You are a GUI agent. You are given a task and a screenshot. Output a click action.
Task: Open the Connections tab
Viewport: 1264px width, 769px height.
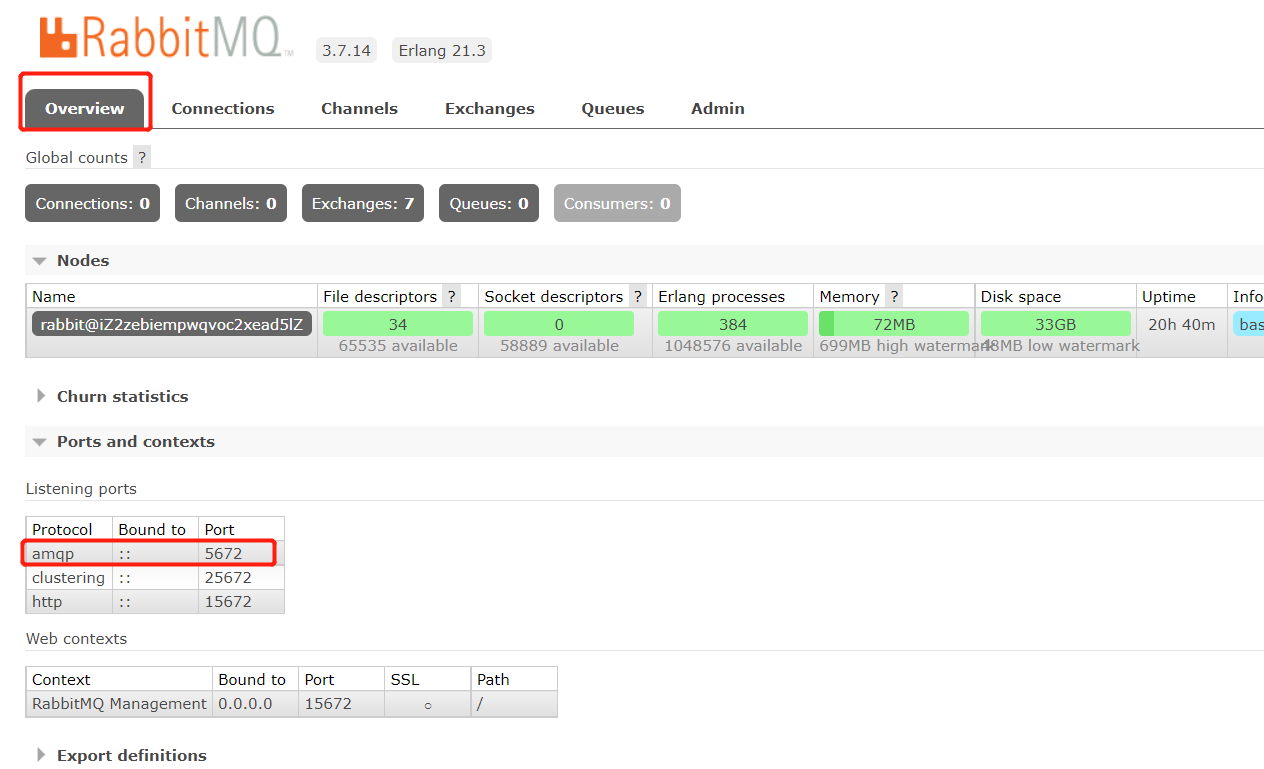[x=223, y=109]
